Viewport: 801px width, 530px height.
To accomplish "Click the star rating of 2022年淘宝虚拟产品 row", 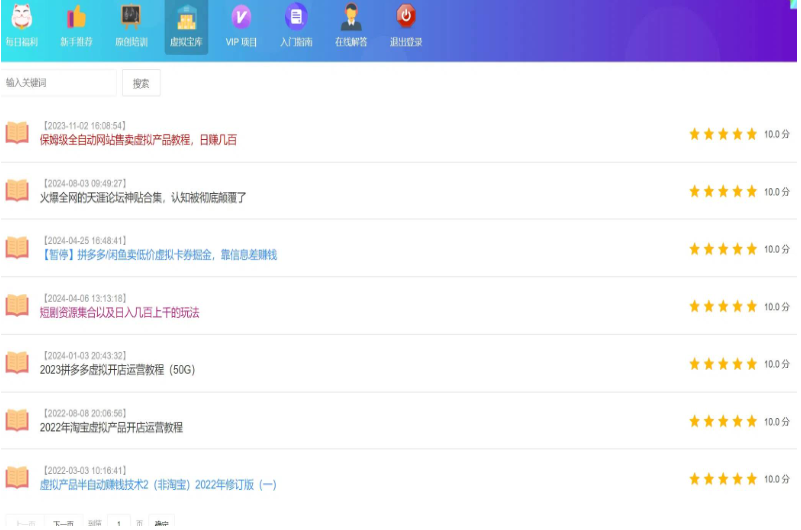I will tap(723, 421).
